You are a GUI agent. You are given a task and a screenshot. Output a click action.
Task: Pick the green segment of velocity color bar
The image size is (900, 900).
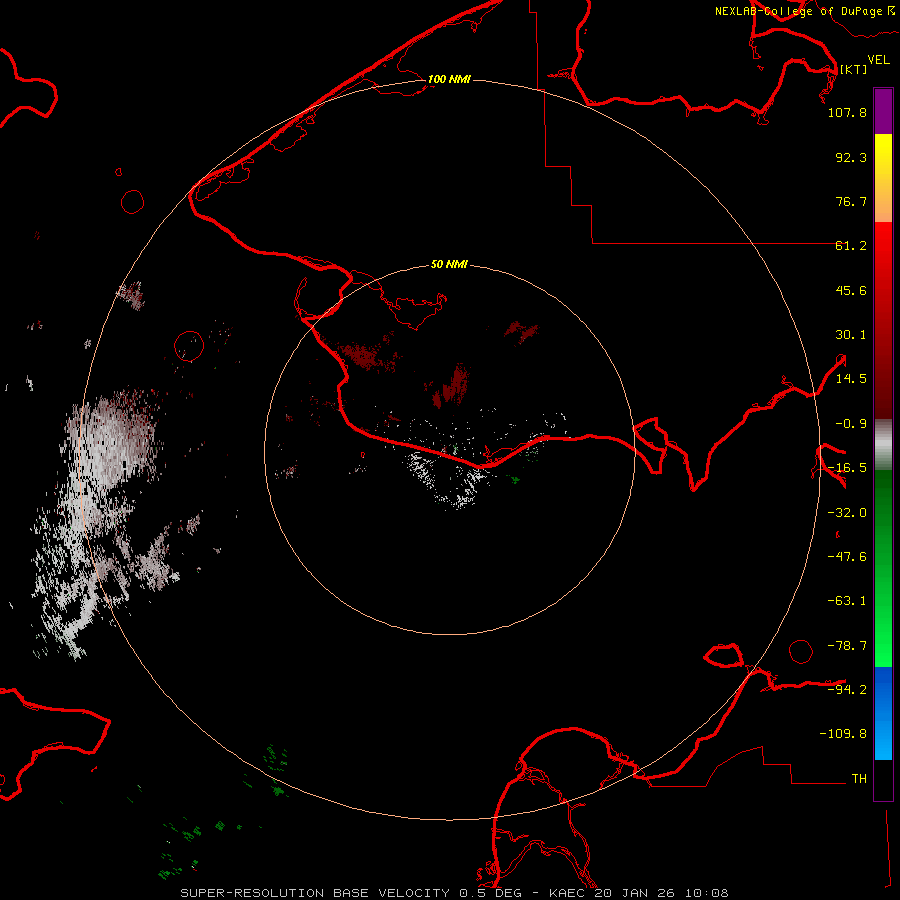(883, 568)
